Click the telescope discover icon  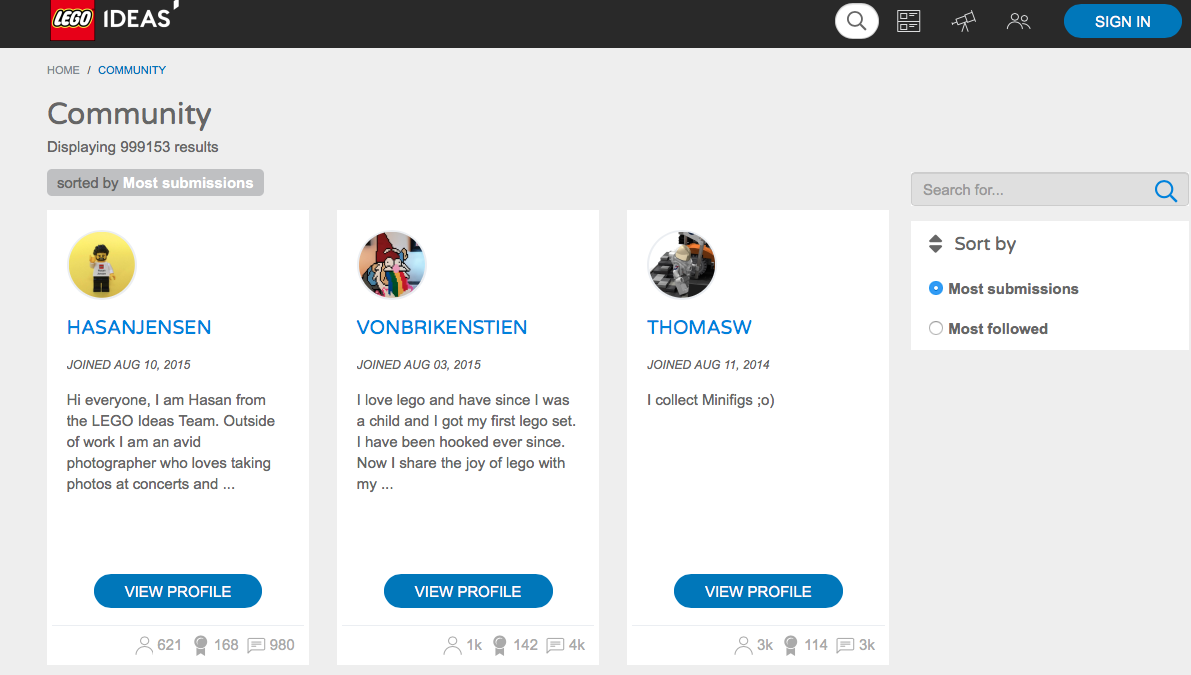964,21
